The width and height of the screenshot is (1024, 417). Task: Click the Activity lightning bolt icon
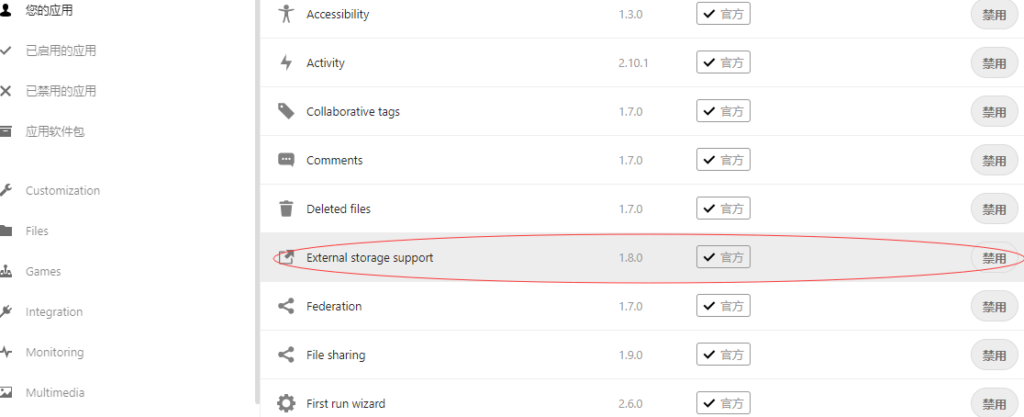[x=285, y=63]
